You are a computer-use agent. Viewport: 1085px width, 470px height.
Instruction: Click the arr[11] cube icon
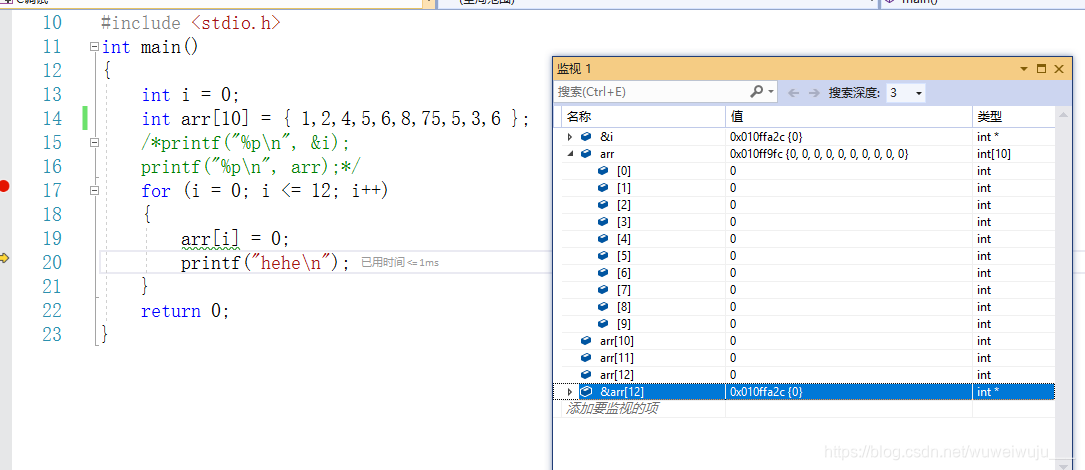coord(586,357)
